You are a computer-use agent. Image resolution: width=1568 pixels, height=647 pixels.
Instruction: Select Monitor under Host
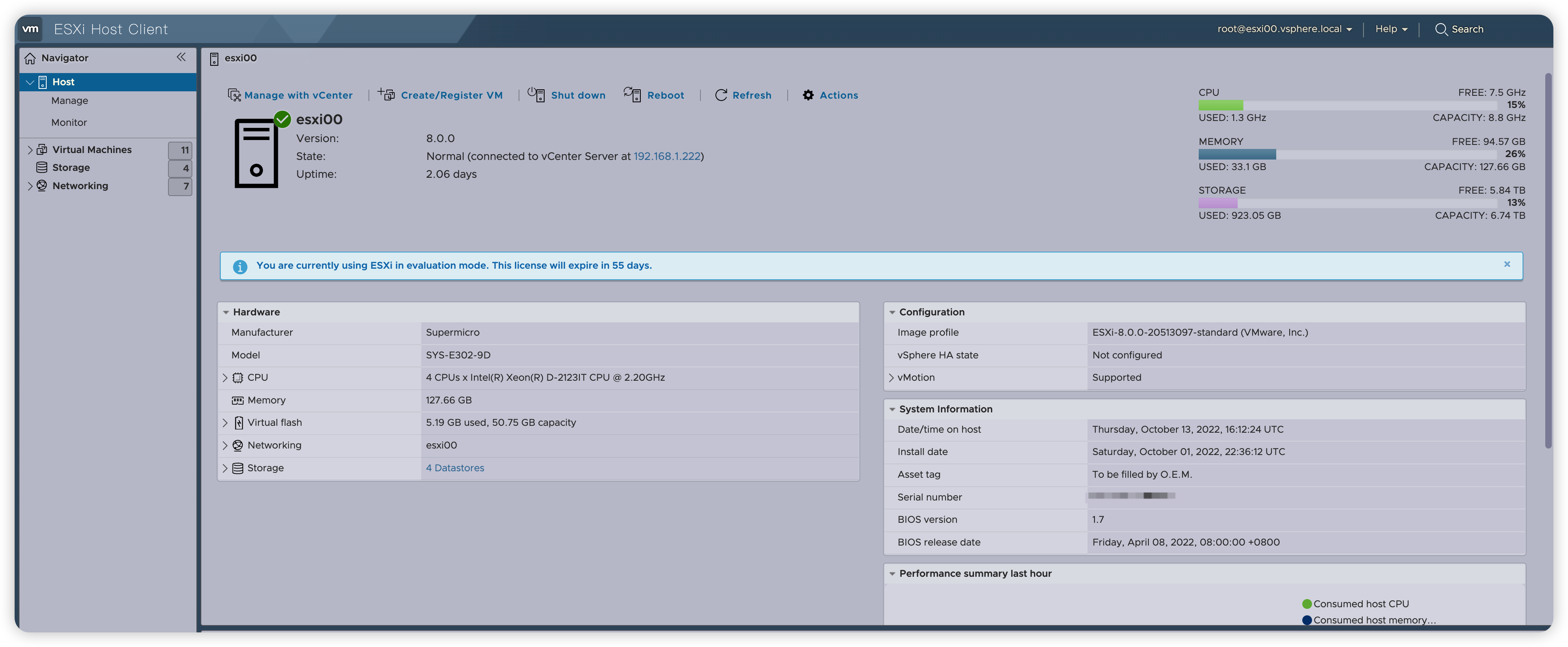point(69,123)
